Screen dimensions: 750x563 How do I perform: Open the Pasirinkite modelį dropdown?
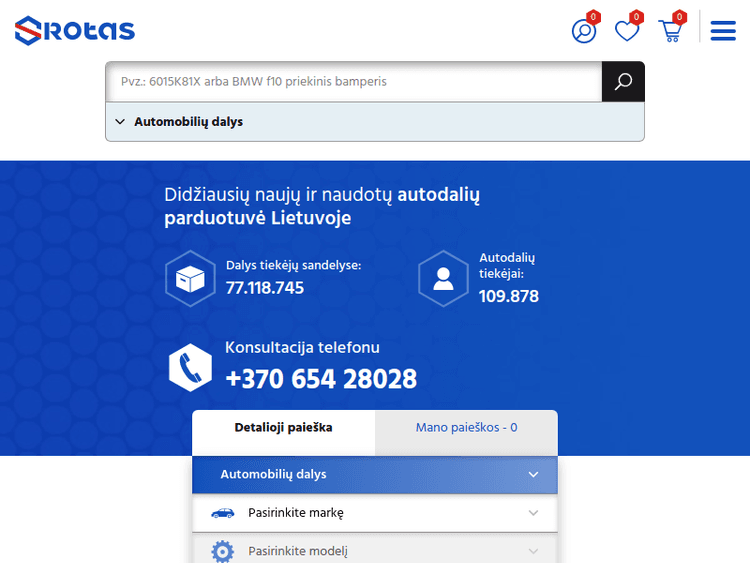coord(374,551)
